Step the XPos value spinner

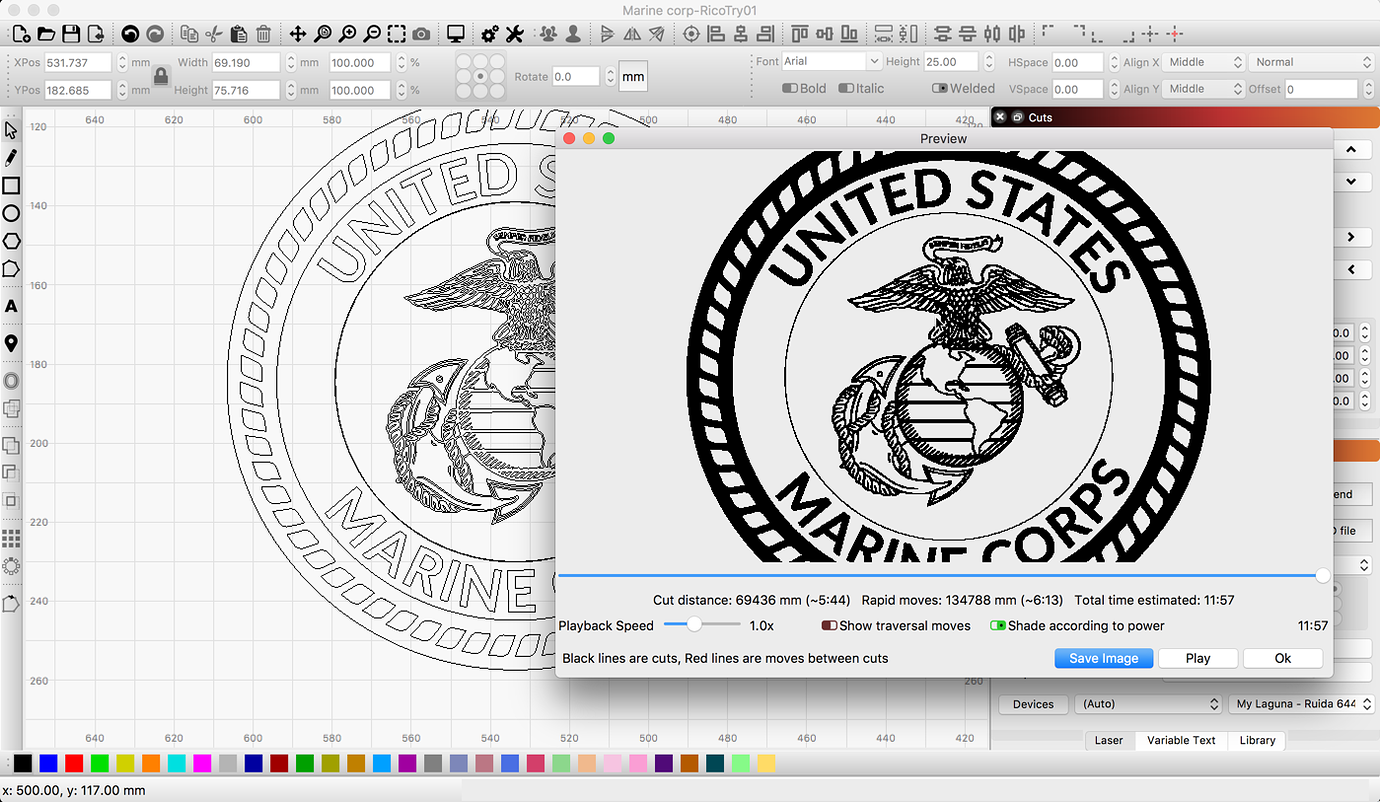tap(122, 62)
